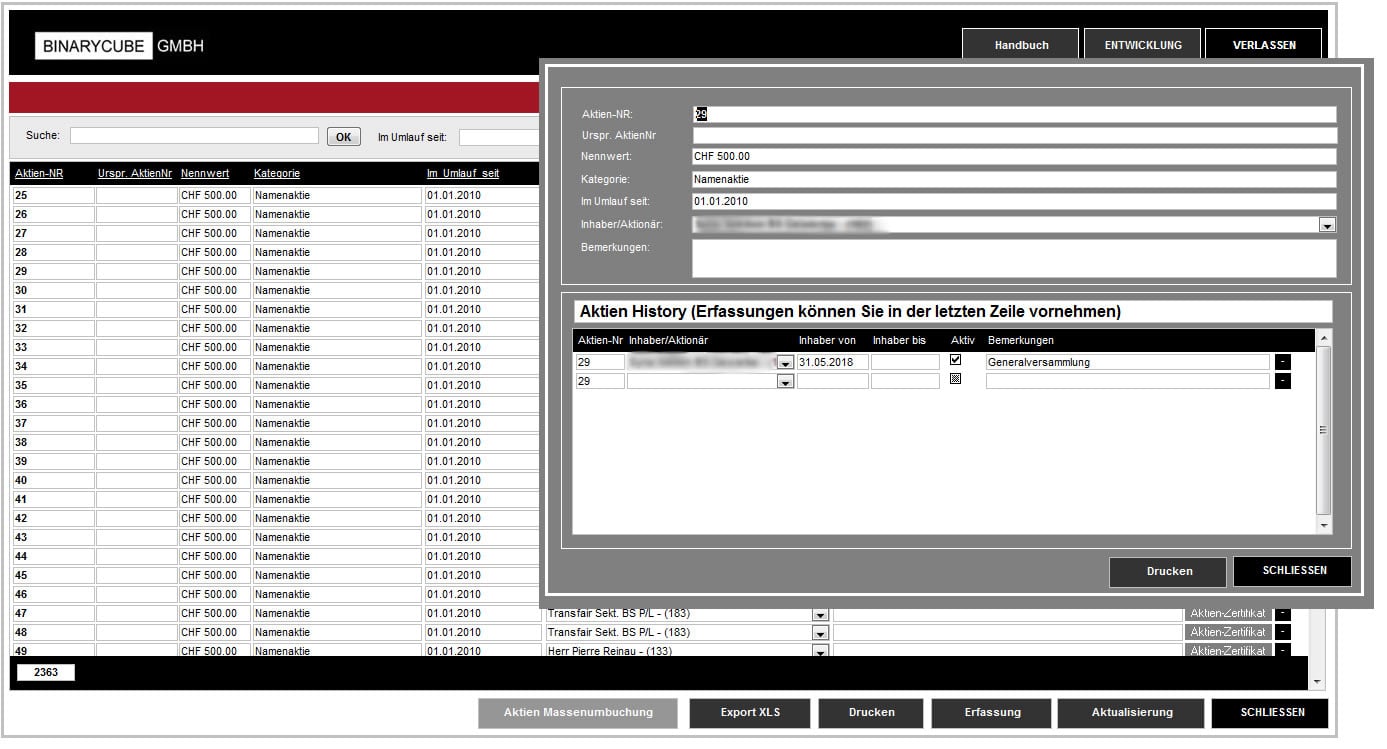
Task: Click scroll down arrow of main share list
Action: click(x=1316, y=681)
